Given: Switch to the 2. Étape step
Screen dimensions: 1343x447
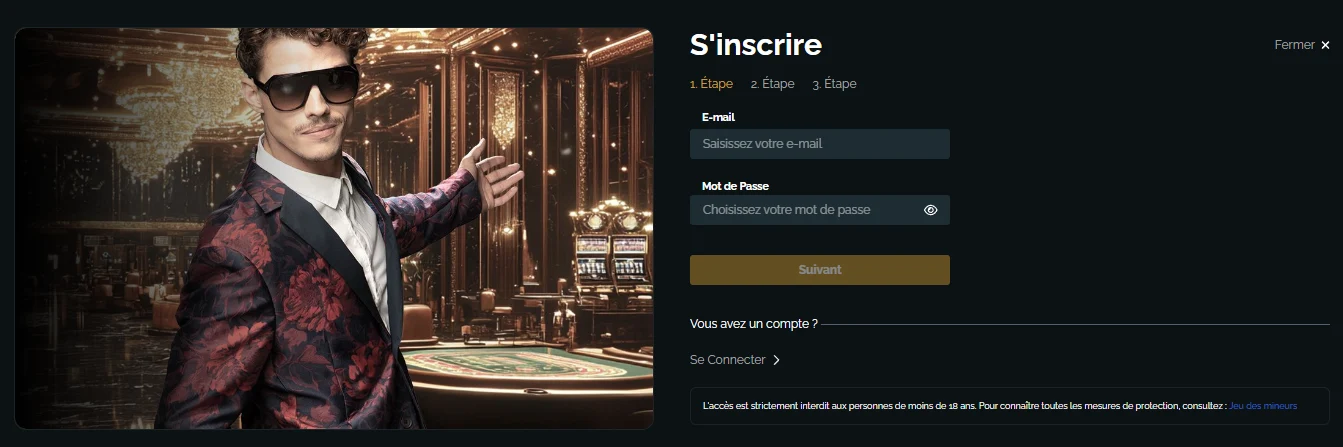Looking at the screenshot, I should tap(772, 84).
